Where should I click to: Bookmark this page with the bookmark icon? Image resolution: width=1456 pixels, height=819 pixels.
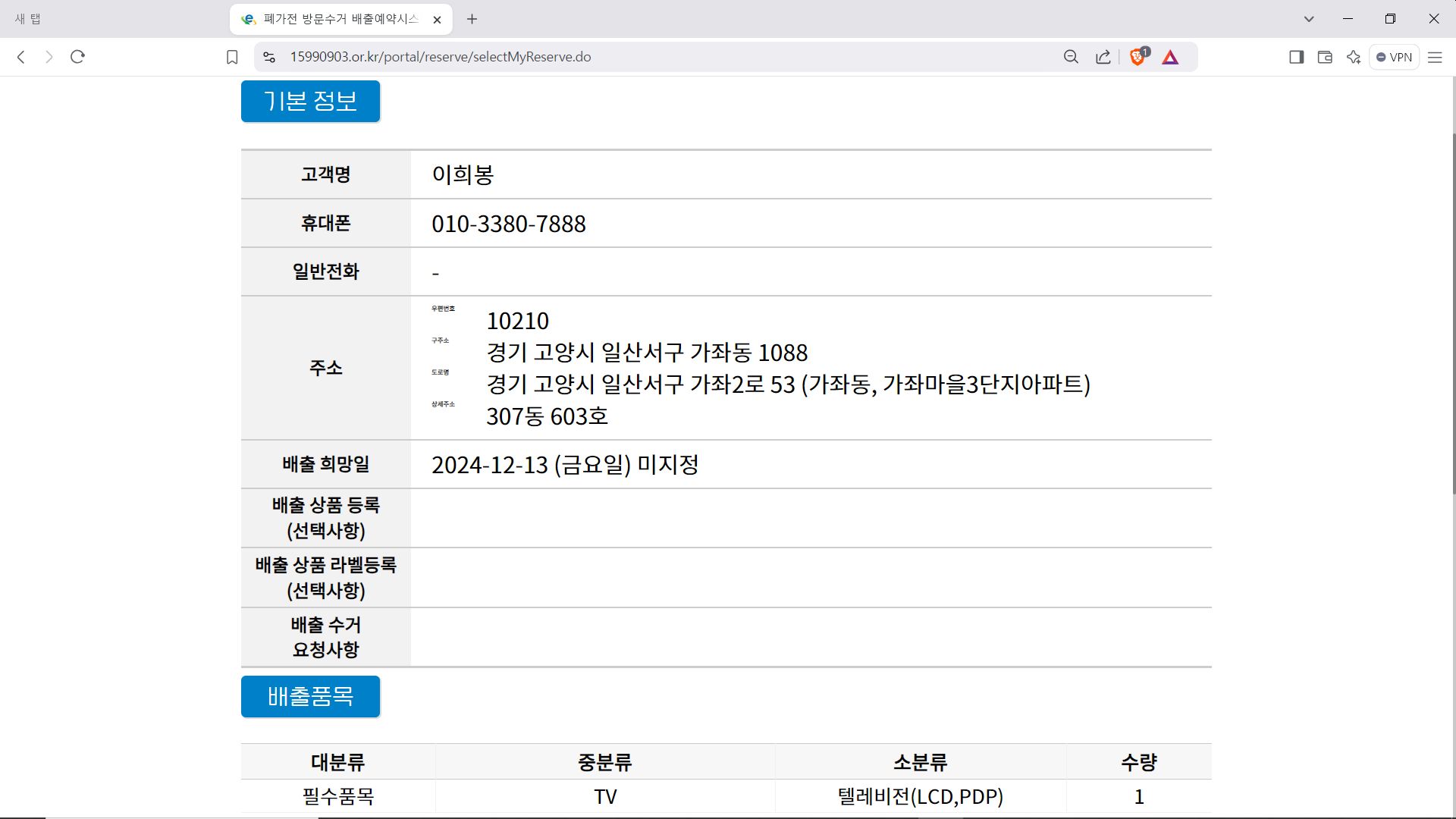pyautogui.click(x=232, y=57)
